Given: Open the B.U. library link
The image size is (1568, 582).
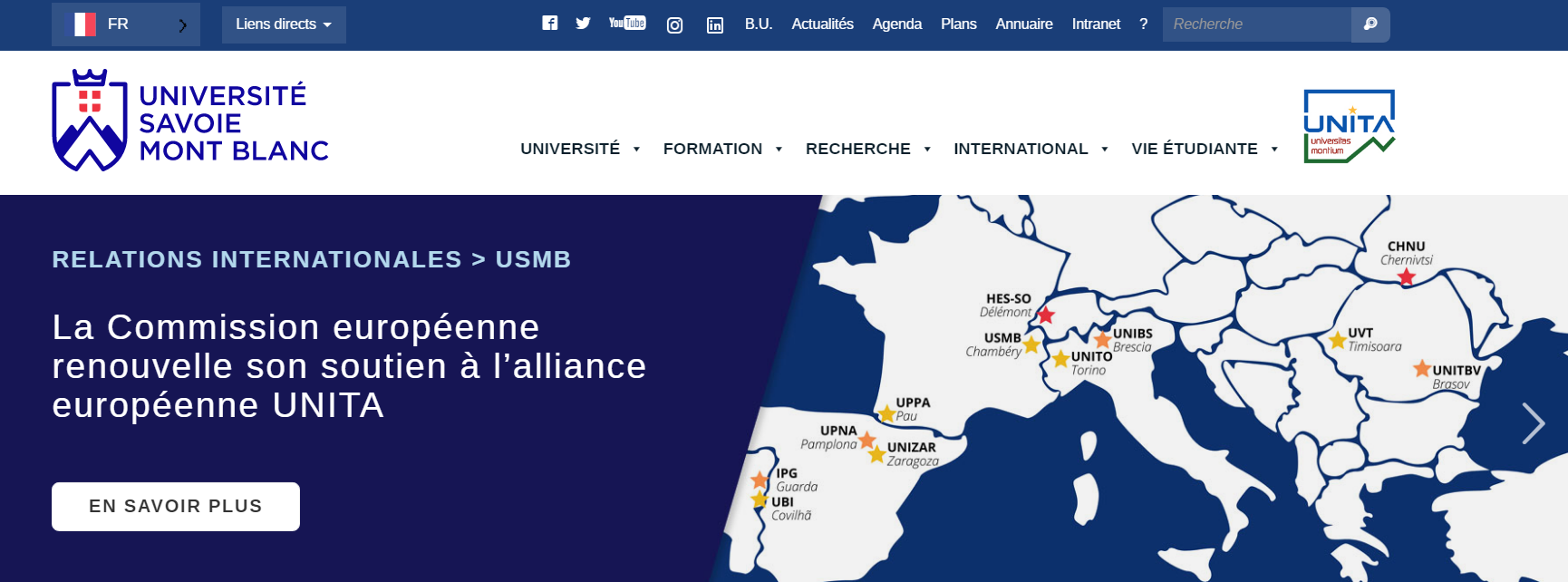Looking at the screenshot, I should [x=759, y=24].
